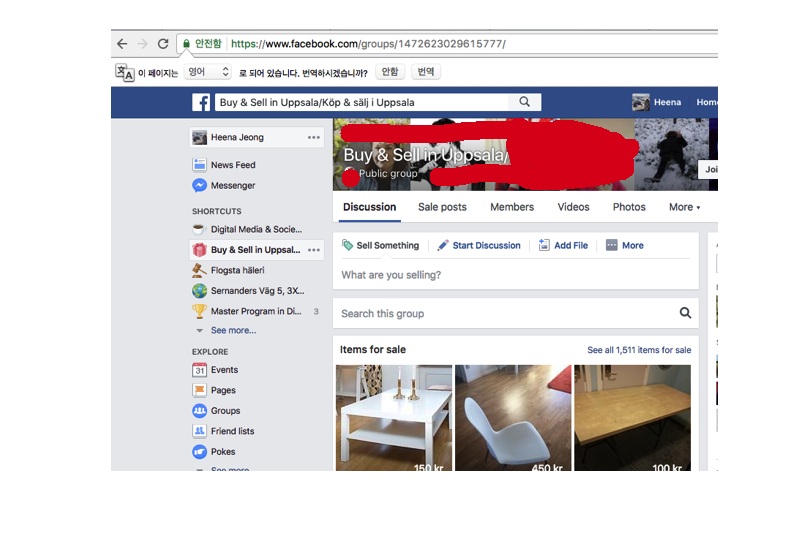
Task: Click the Events calendar icon
Action: click(199, 370)
